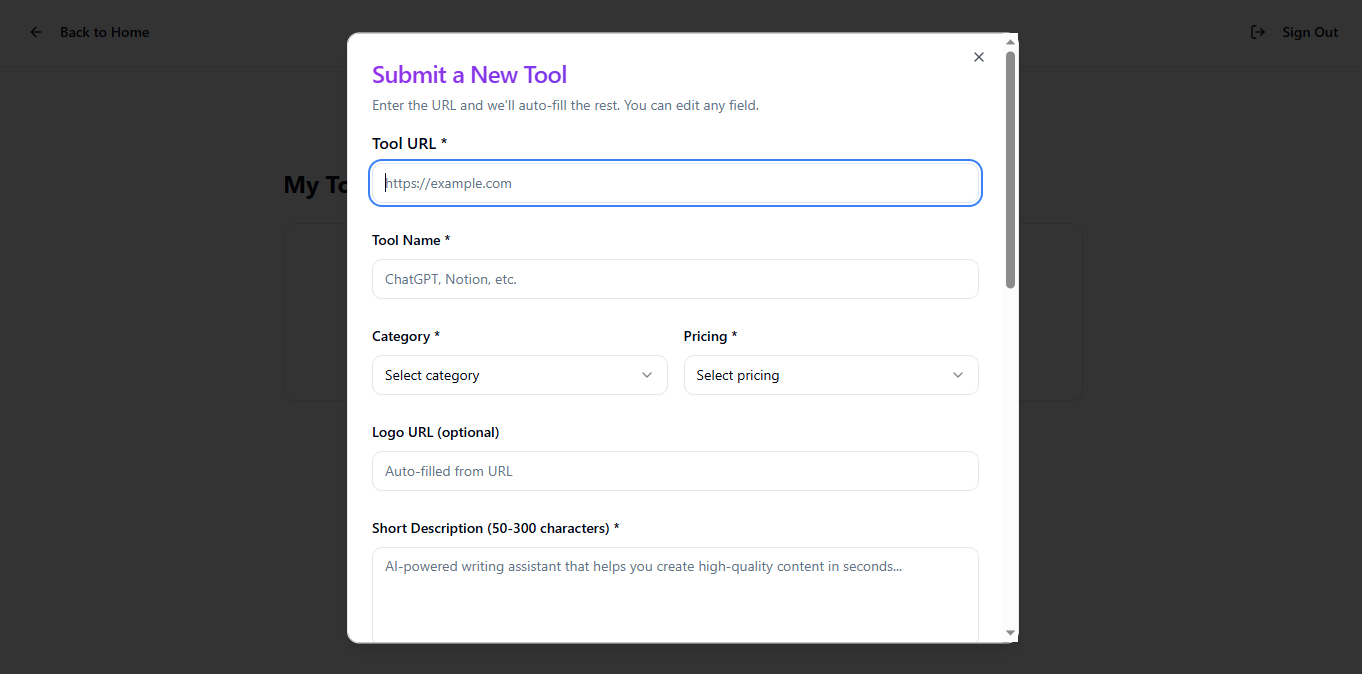Viewport: 1362px width, 674px height.
Task: Click the sign out door icon
Action: tap(1258, 32)
